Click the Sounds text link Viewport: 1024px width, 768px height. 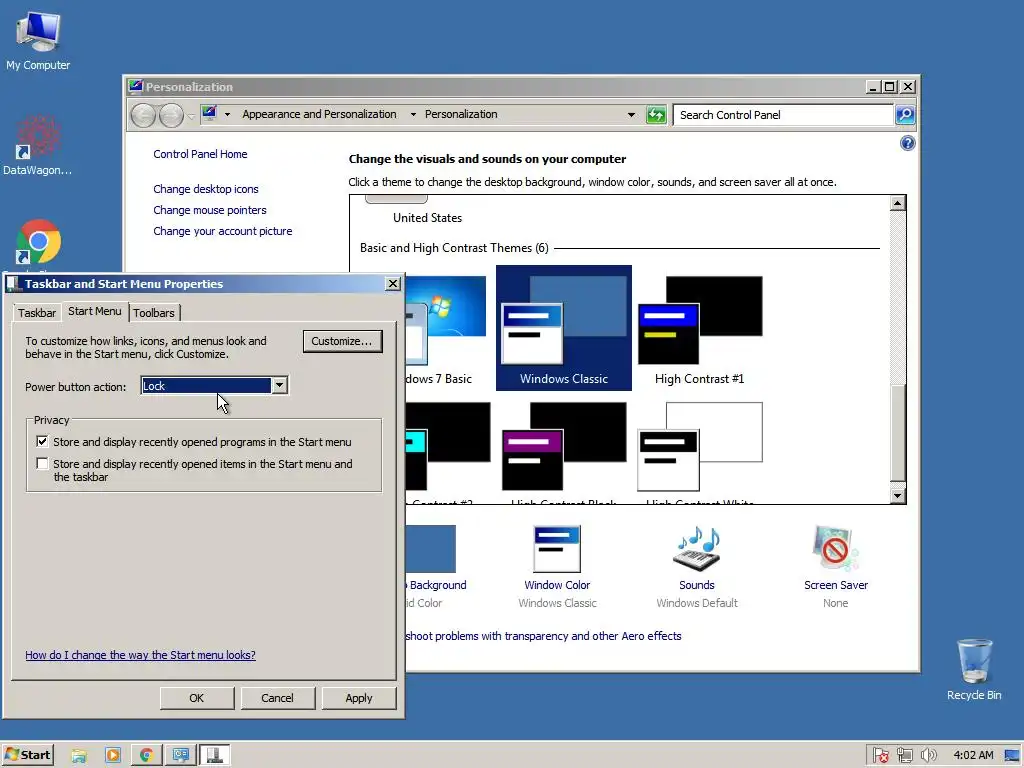click(697, 585)
